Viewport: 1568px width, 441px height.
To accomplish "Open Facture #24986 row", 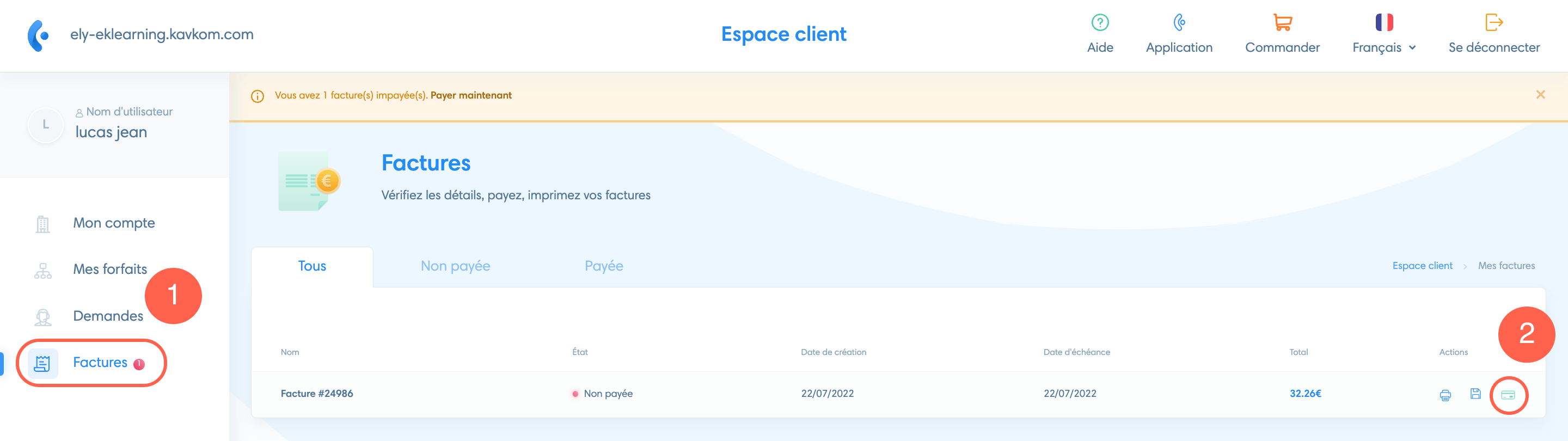I will (x=898, y=394).
